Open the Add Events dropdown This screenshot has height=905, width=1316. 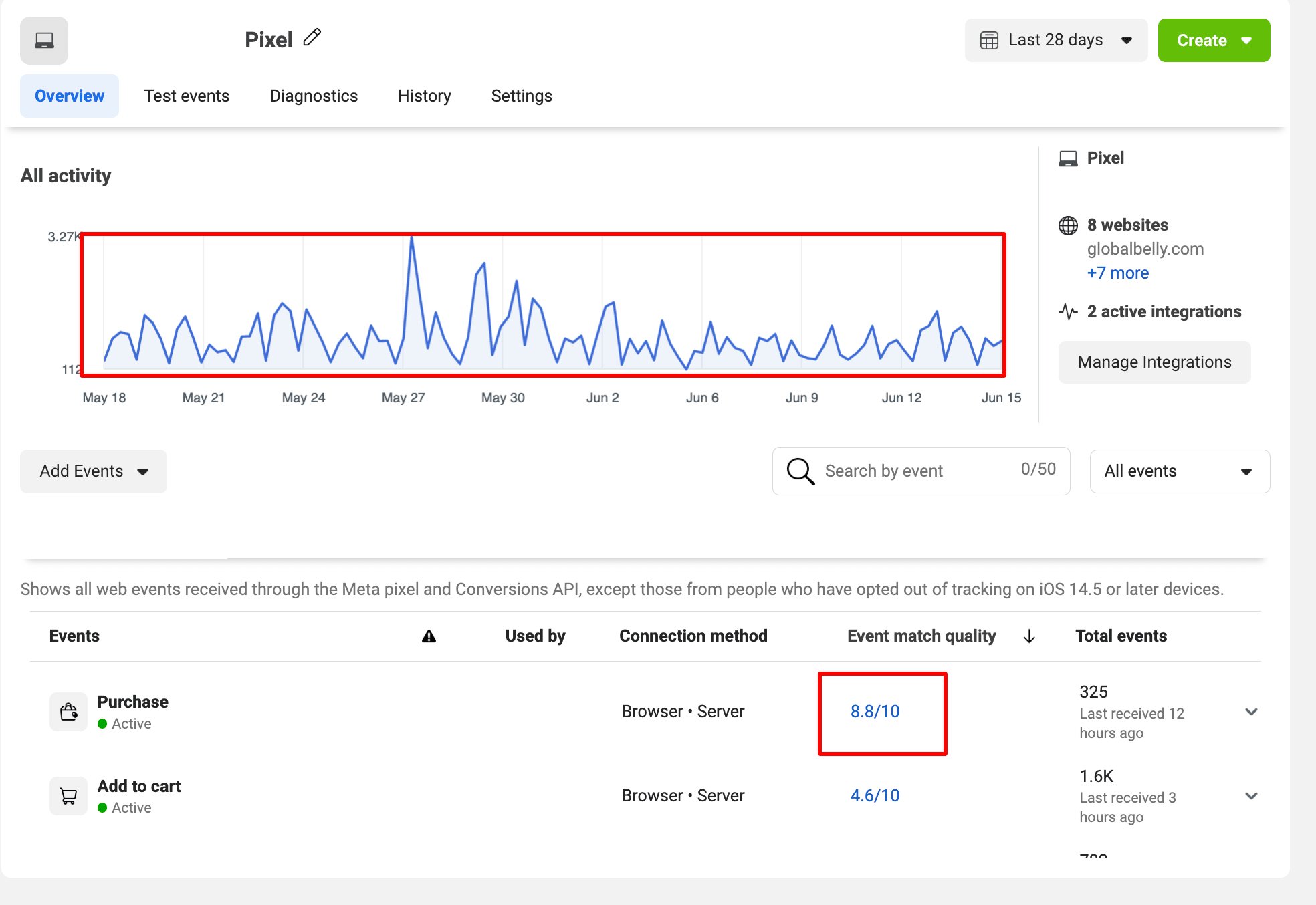click(x=93, y=471)
